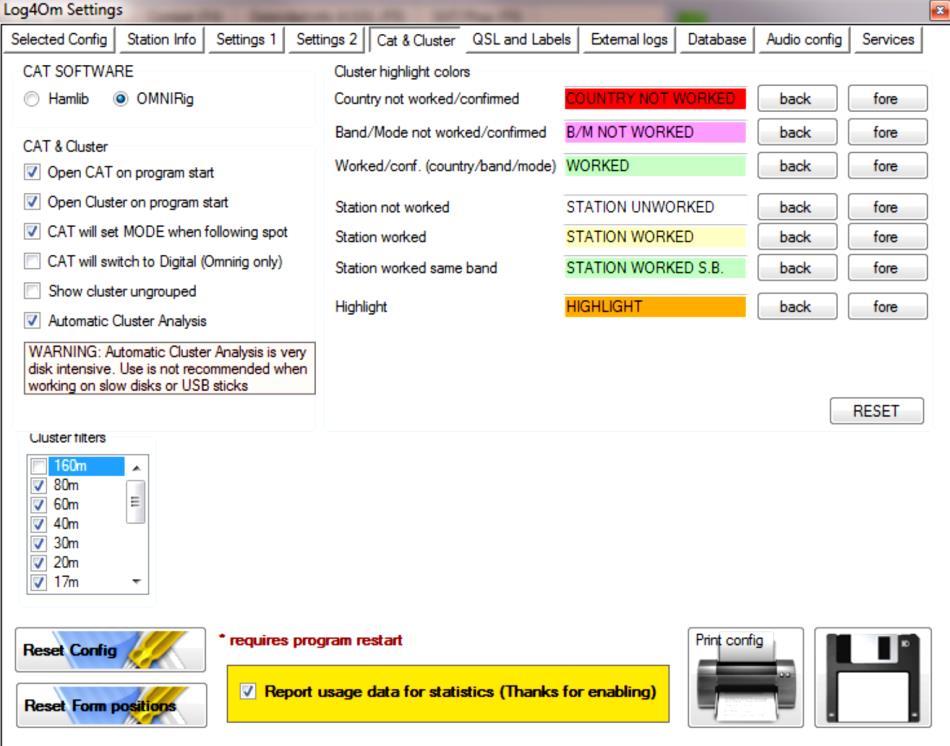The height and width of the screenshot is (746, 950).
Task: Click white STATION UNWORKED swatch
Action: click(x=655, y=207)
